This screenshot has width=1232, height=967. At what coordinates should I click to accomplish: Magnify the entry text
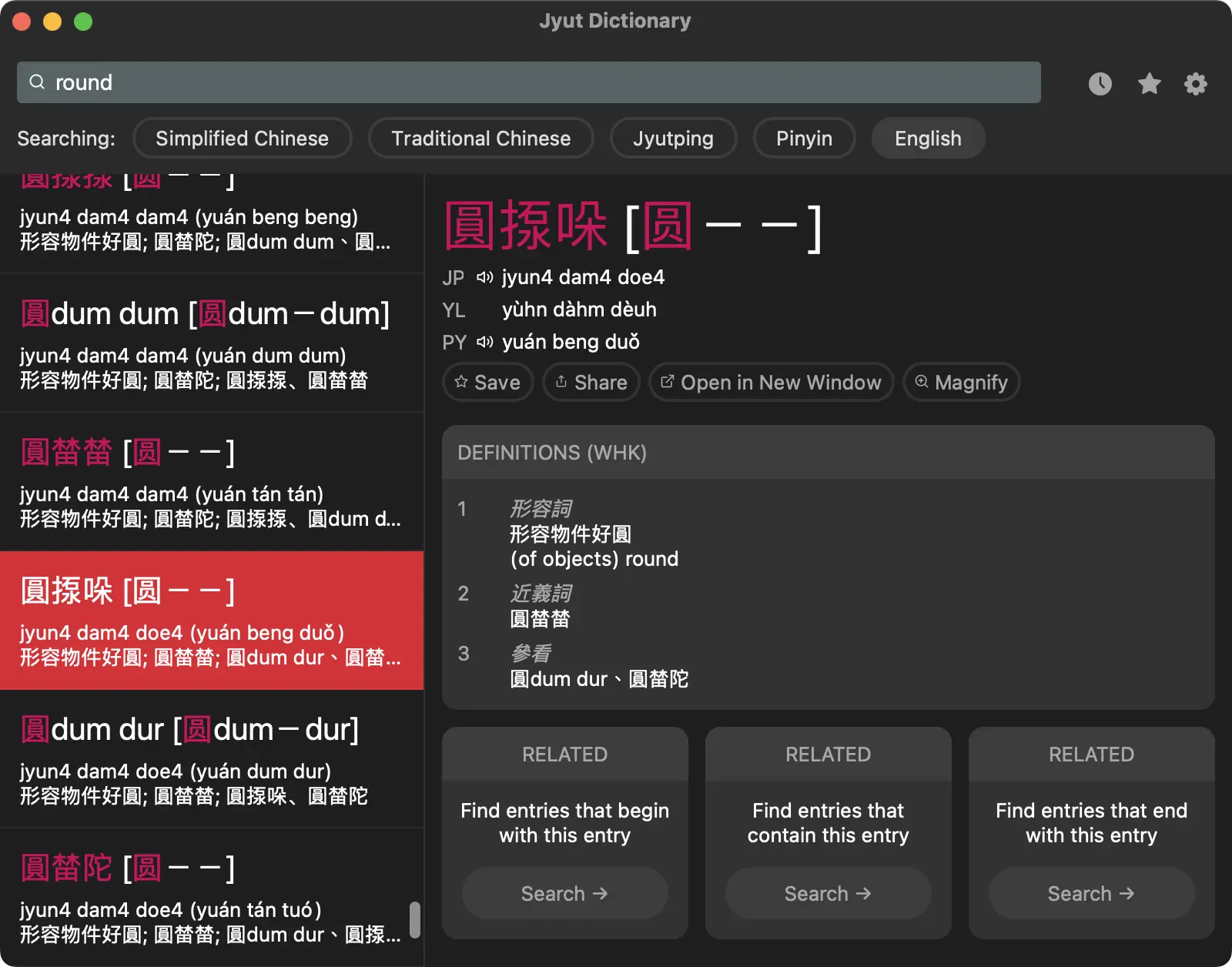point(962,382)
